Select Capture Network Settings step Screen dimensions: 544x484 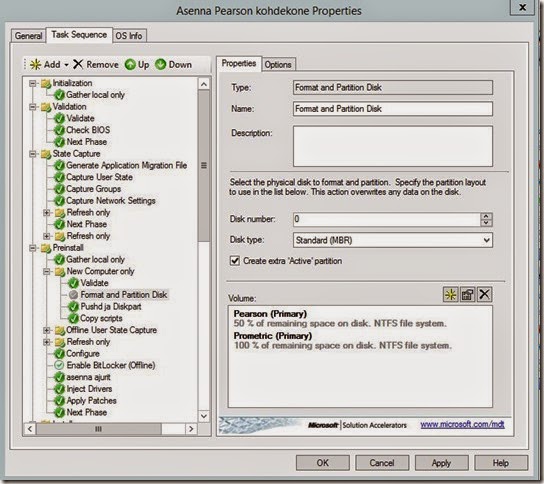click(111, 201)
